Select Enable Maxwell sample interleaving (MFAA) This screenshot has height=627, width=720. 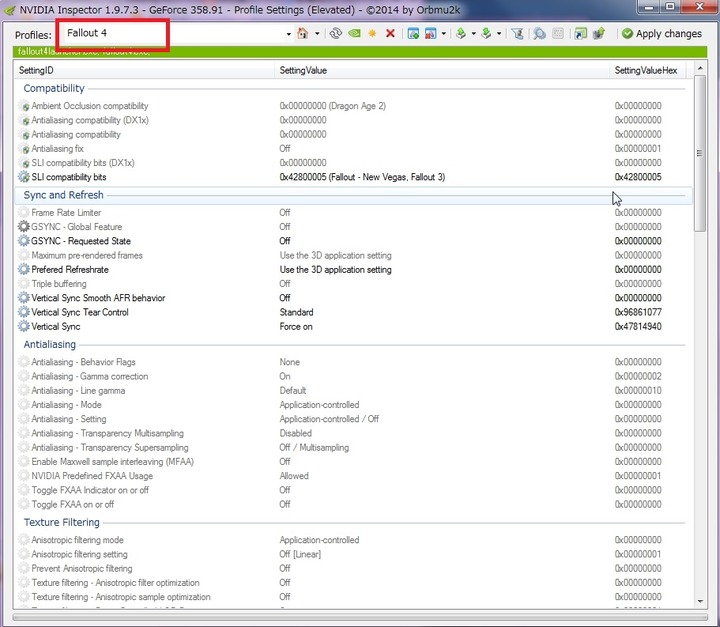point(354,462)
